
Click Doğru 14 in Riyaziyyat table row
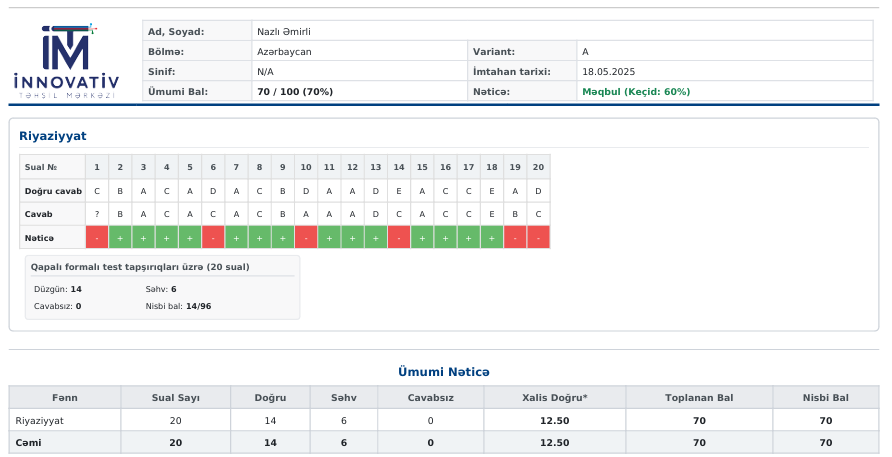(x=270, y=421)
